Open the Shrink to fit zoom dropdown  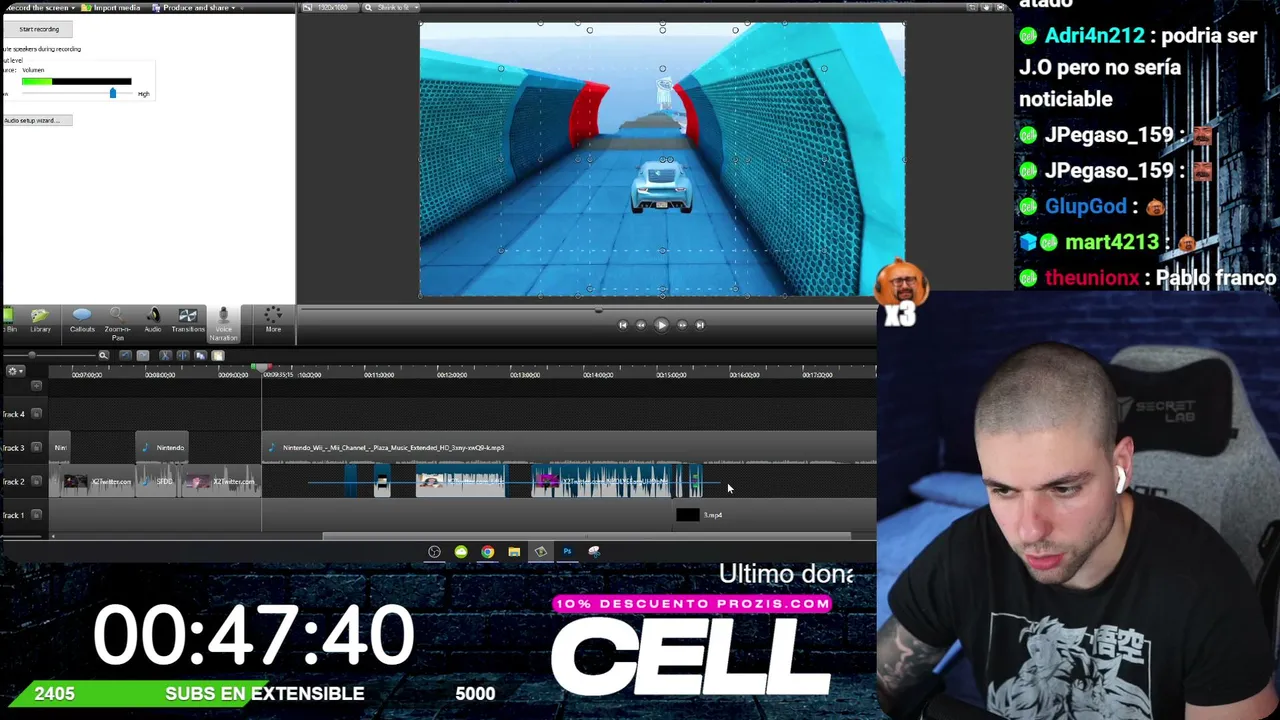391,8
